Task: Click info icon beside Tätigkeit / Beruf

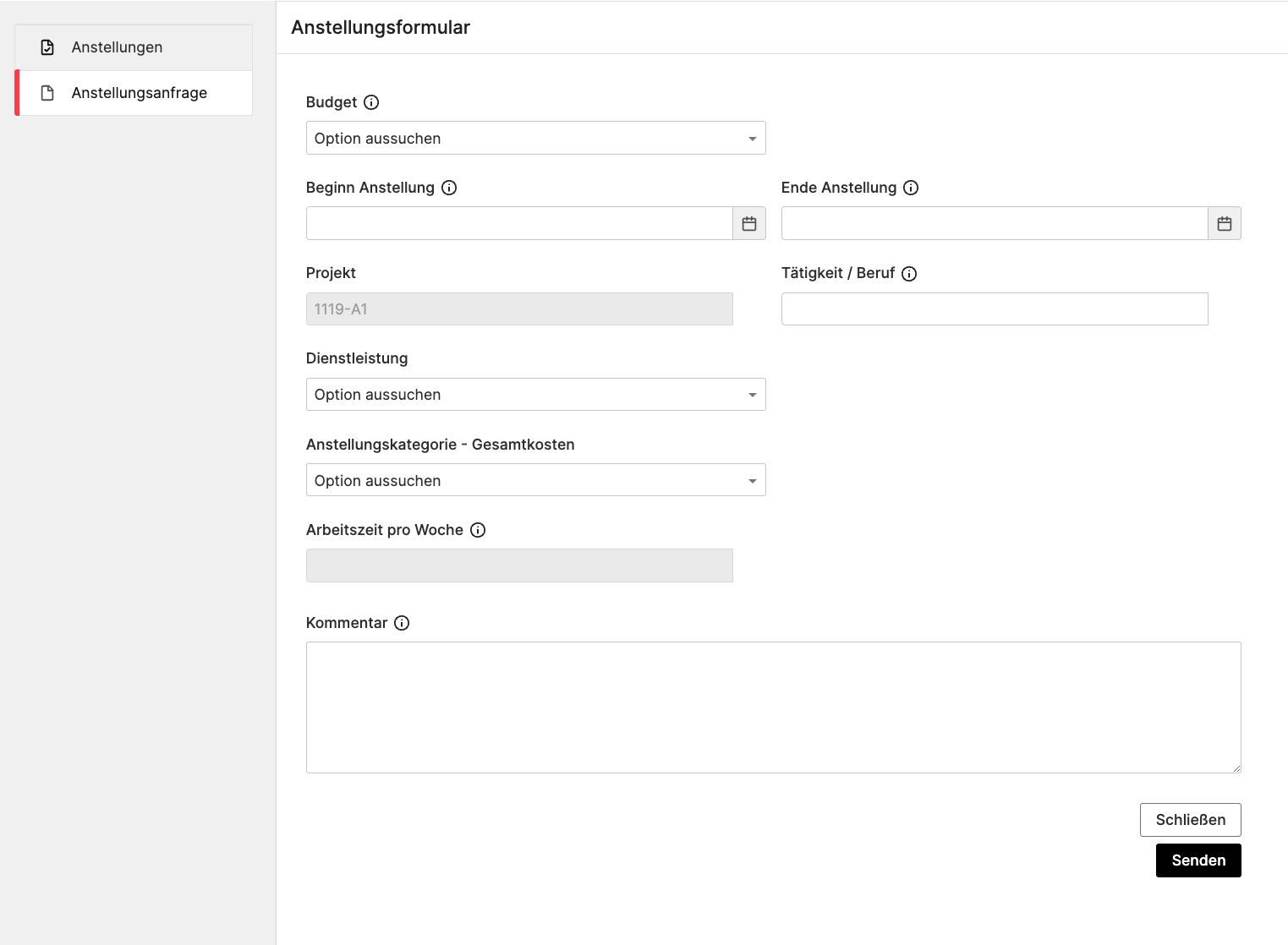Action: (909, 274)
